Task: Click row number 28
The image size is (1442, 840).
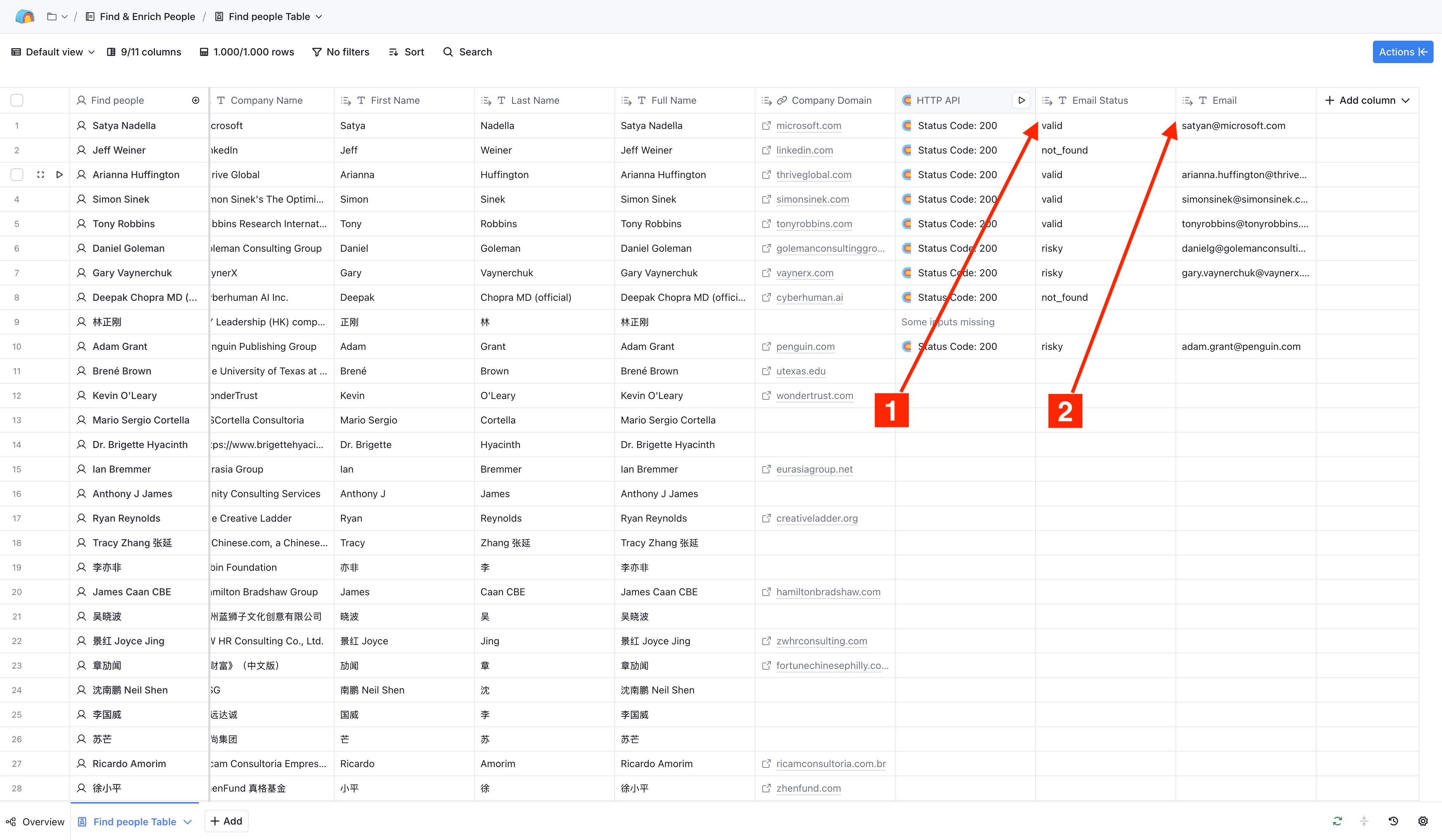Action: point(16,788)
